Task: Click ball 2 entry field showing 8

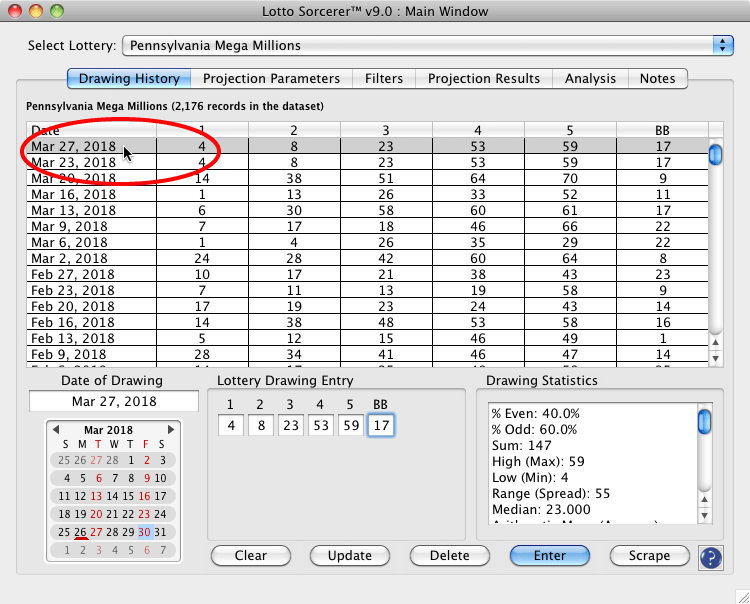Action: [261, 425]
